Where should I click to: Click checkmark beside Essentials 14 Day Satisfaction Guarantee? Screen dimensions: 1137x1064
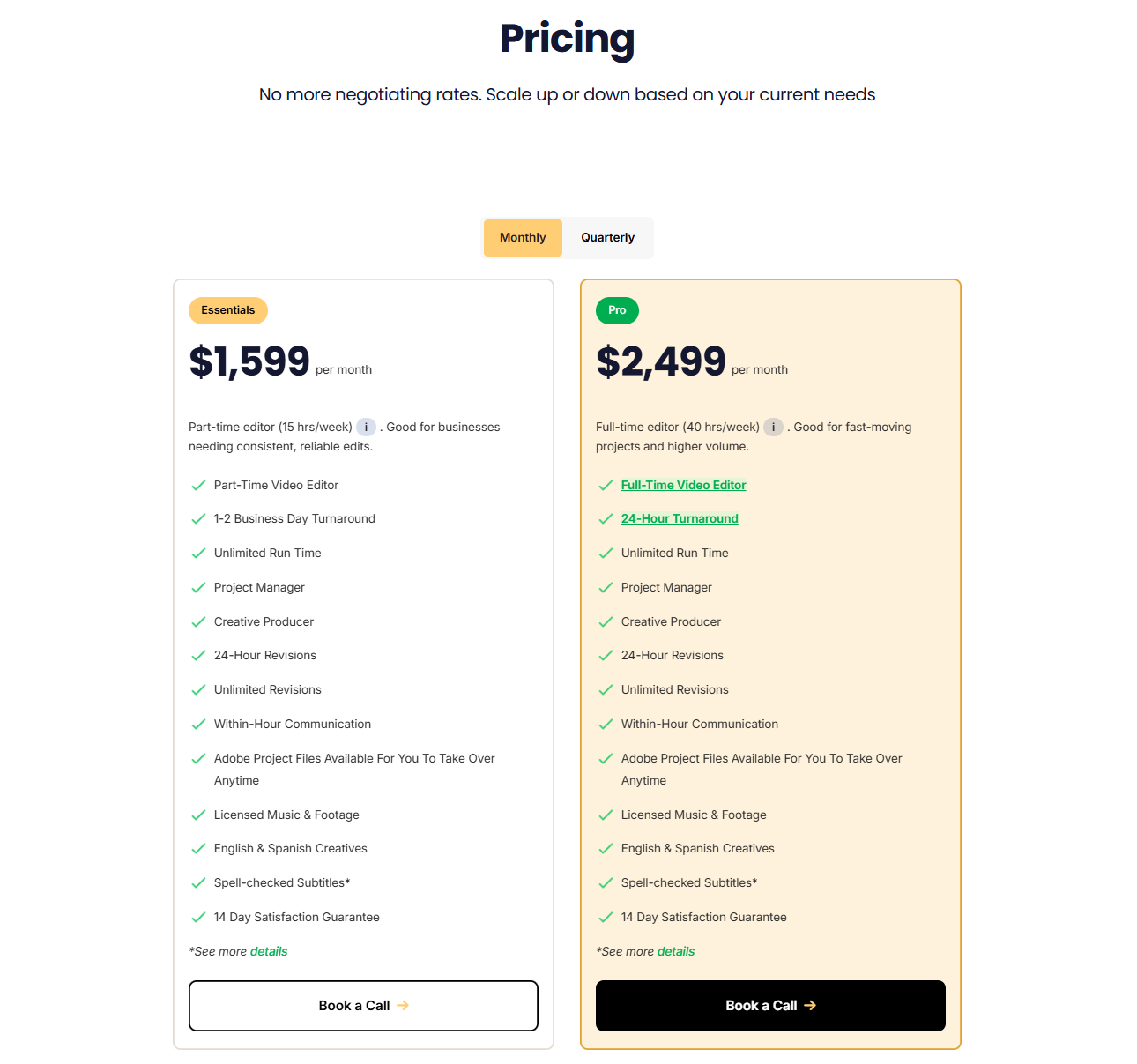point(198,918)
